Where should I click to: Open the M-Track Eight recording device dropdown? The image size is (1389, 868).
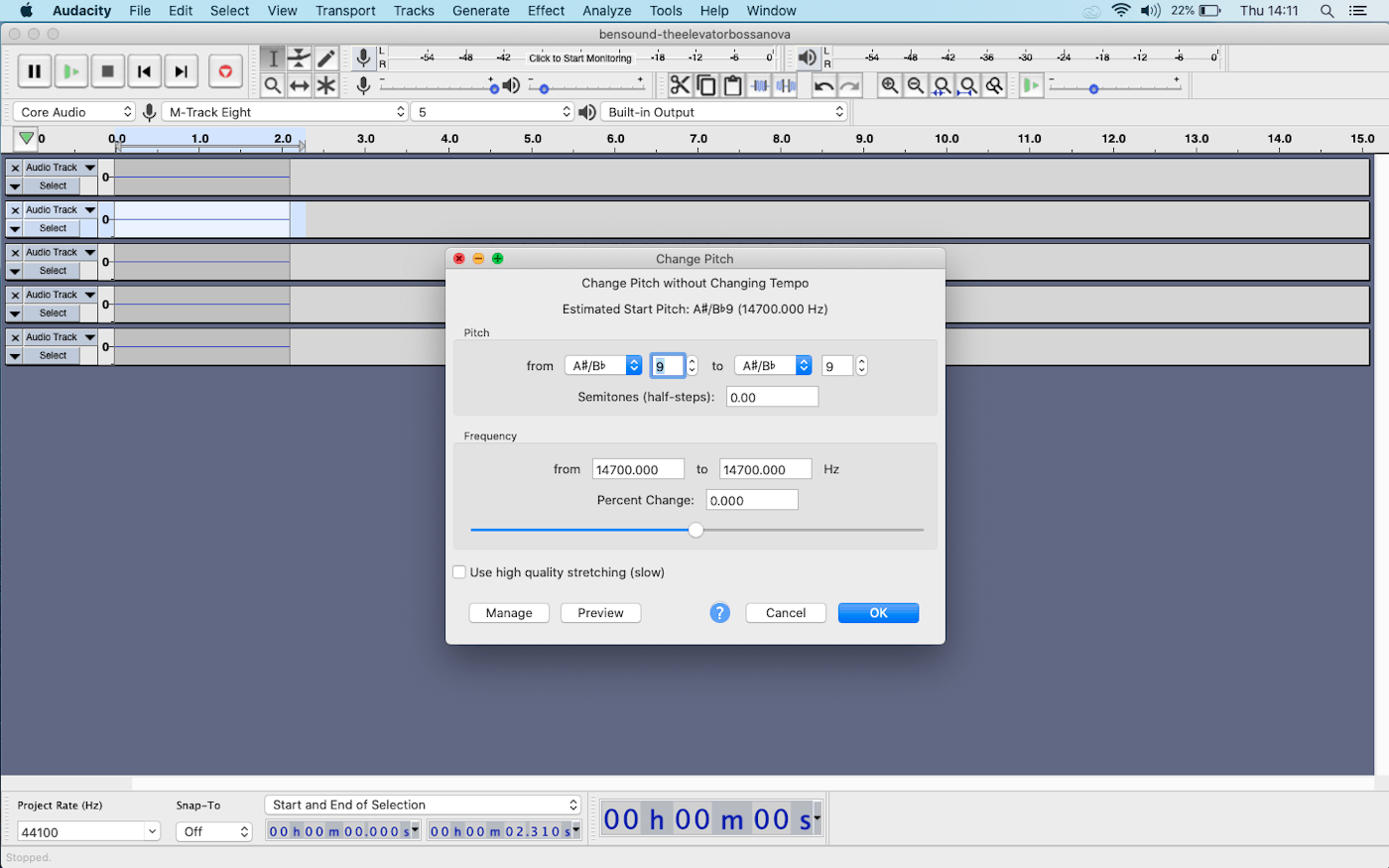coord(285,112)
